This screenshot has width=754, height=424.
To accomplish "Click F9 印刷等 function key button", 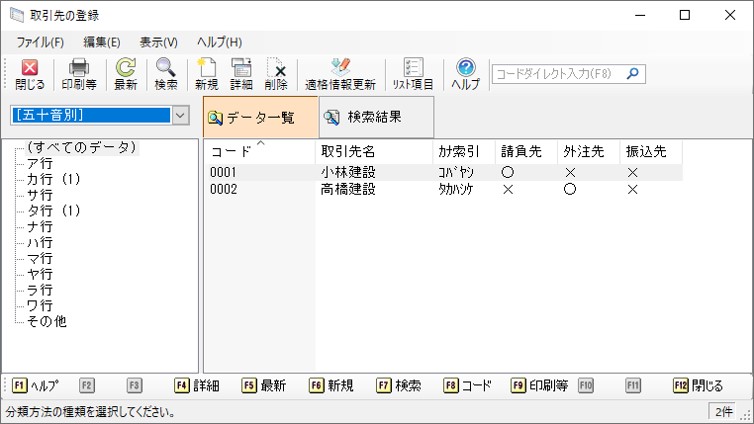I will pos(539,386).
